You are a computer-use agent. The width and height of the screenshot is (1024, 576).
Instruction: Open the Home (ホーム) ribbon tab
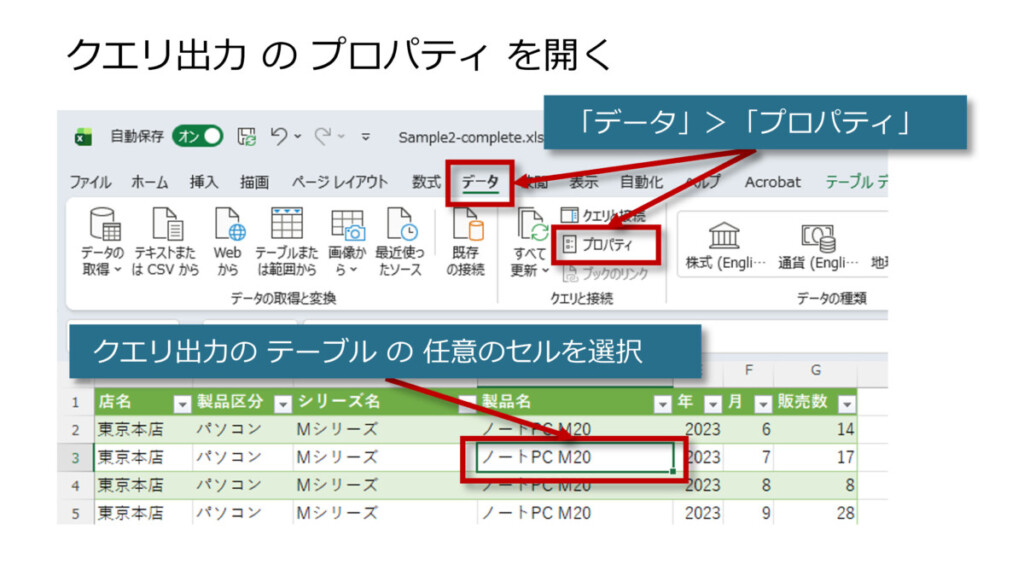tap(150, 182)
